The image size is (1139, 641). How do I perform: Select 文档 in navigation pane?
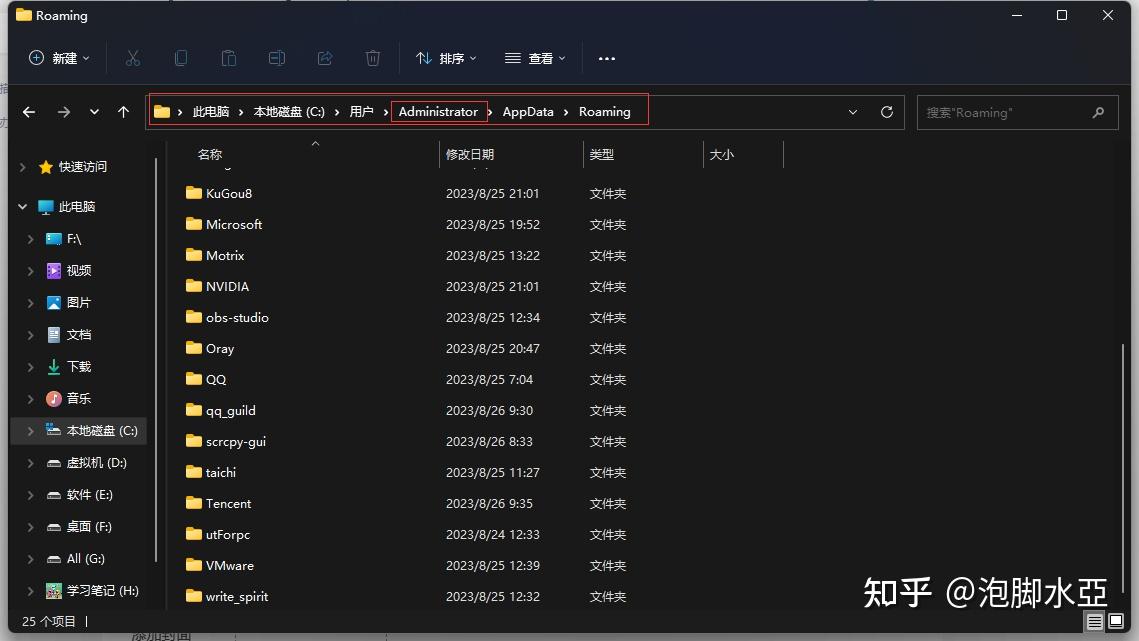[x=78, y=334]
